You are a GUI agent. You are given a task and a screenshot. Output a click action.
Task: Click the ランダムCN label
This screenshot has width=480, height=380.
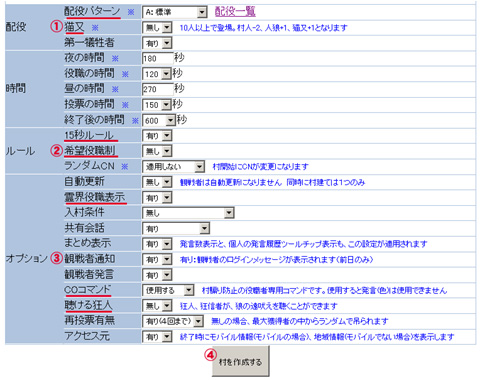coord(89,166)
